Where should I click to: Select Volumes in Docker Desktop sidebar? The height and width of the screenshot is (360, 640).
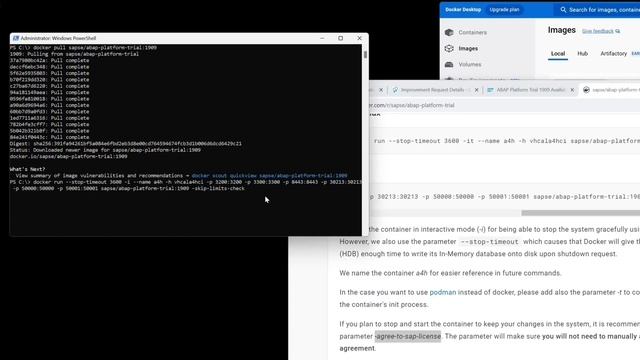pyautogui.click(x=470, y=64)
